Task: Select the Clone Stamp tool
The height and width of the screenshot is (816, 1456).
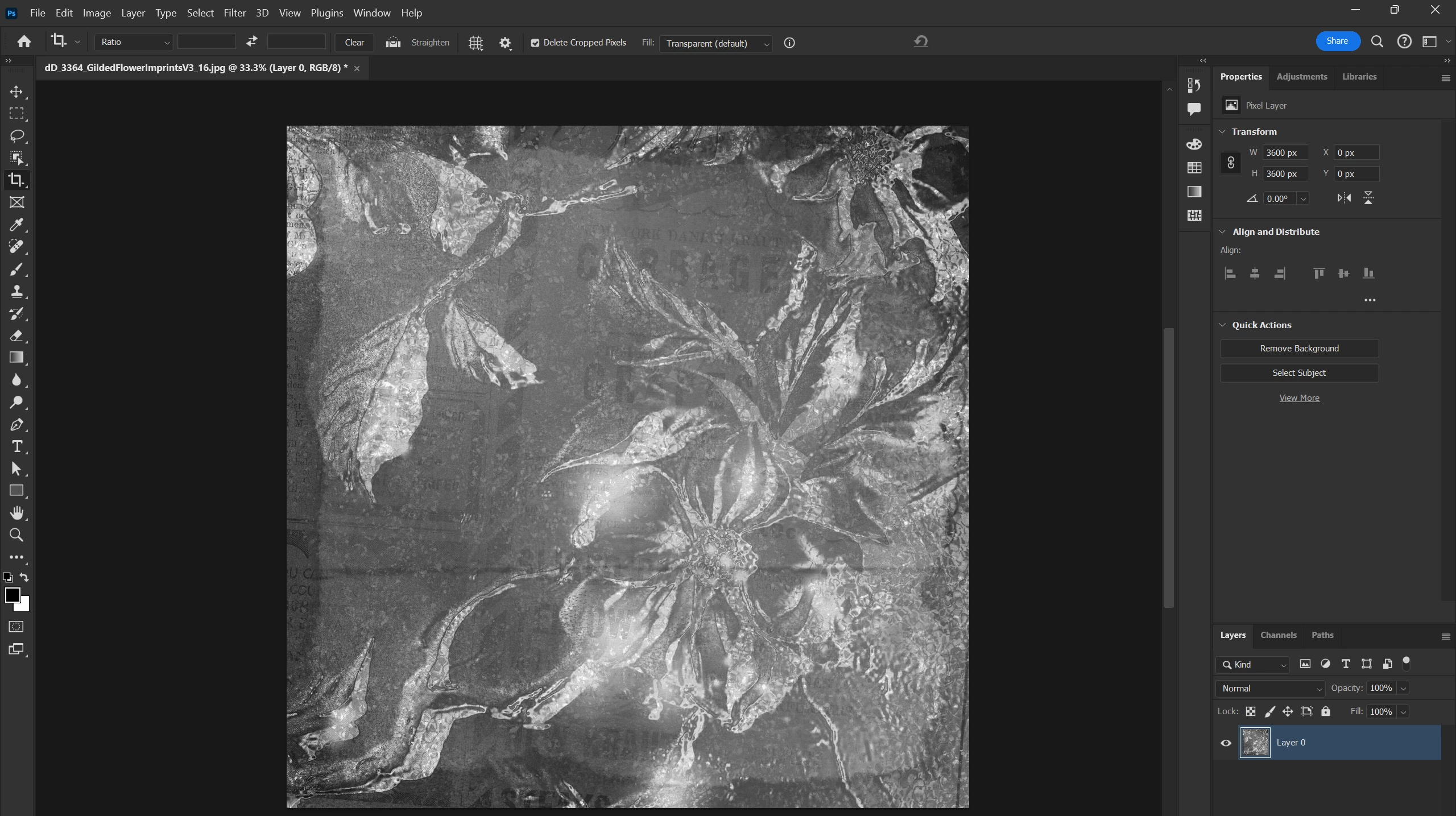Action: 16,292
